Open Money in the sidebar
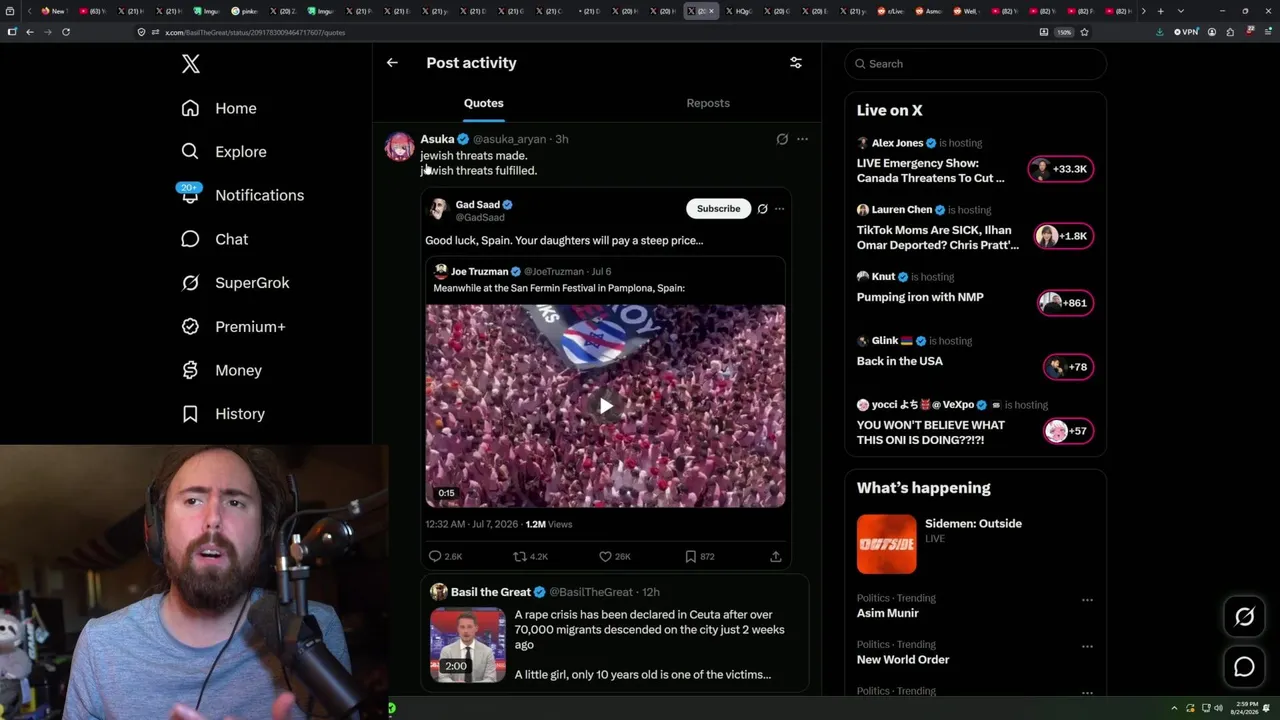 click(x=221, y=370)
